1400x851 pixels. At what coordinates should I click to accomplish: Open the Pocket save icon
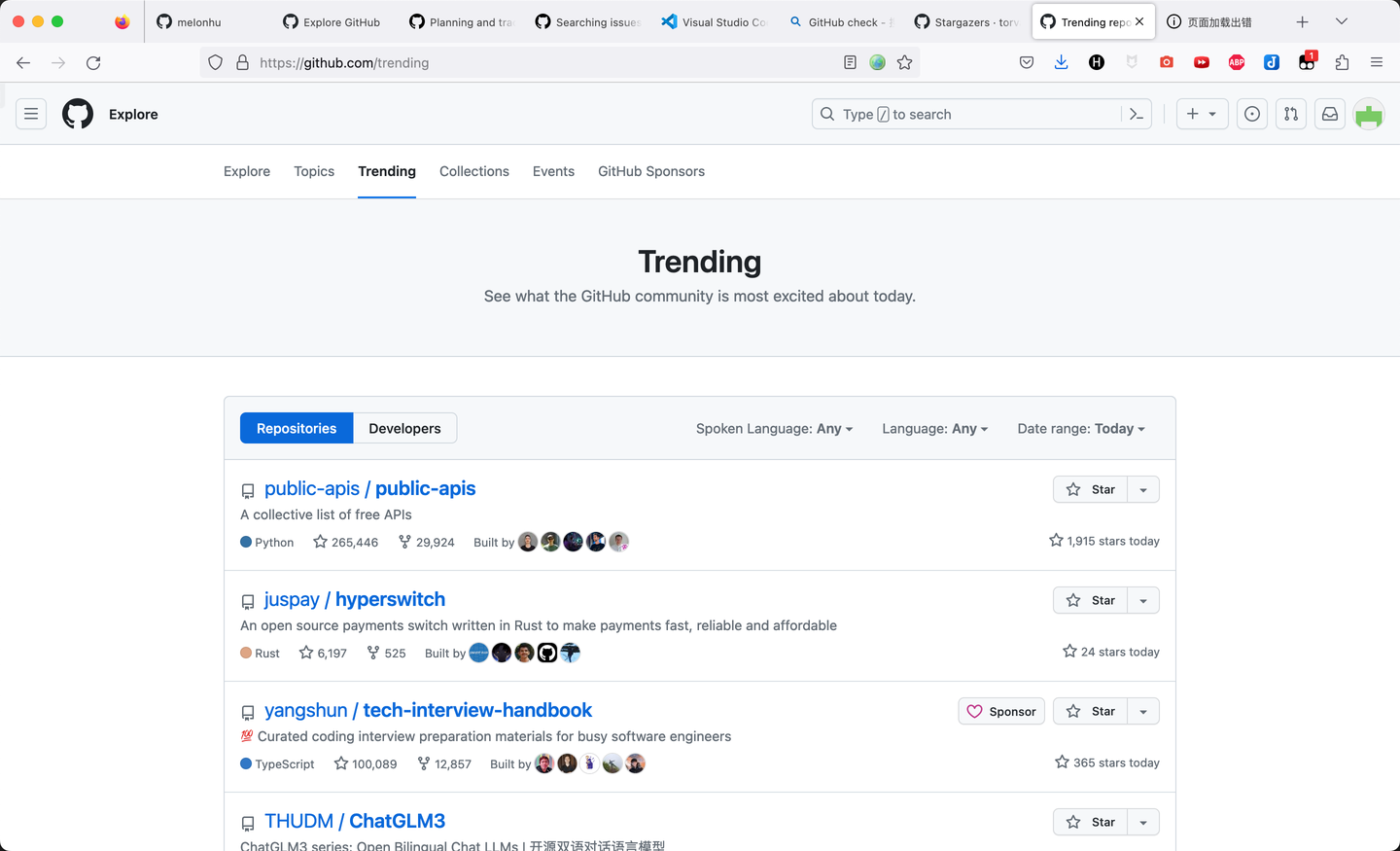[1027, 62]
